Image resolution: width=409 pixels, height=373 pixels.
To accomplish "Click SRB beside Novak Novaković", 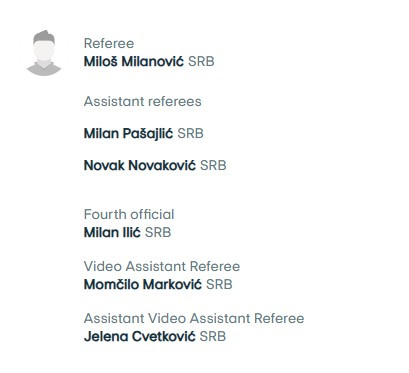I will 213,165.
